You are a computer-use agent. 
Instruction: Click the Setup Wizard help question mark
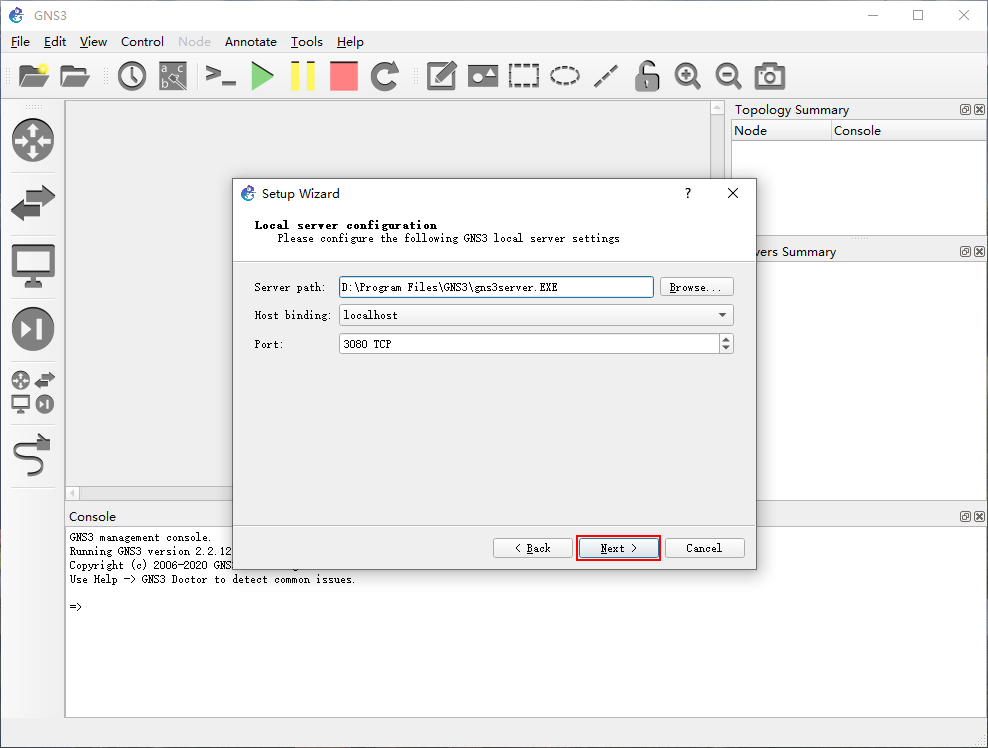point(688,193)
